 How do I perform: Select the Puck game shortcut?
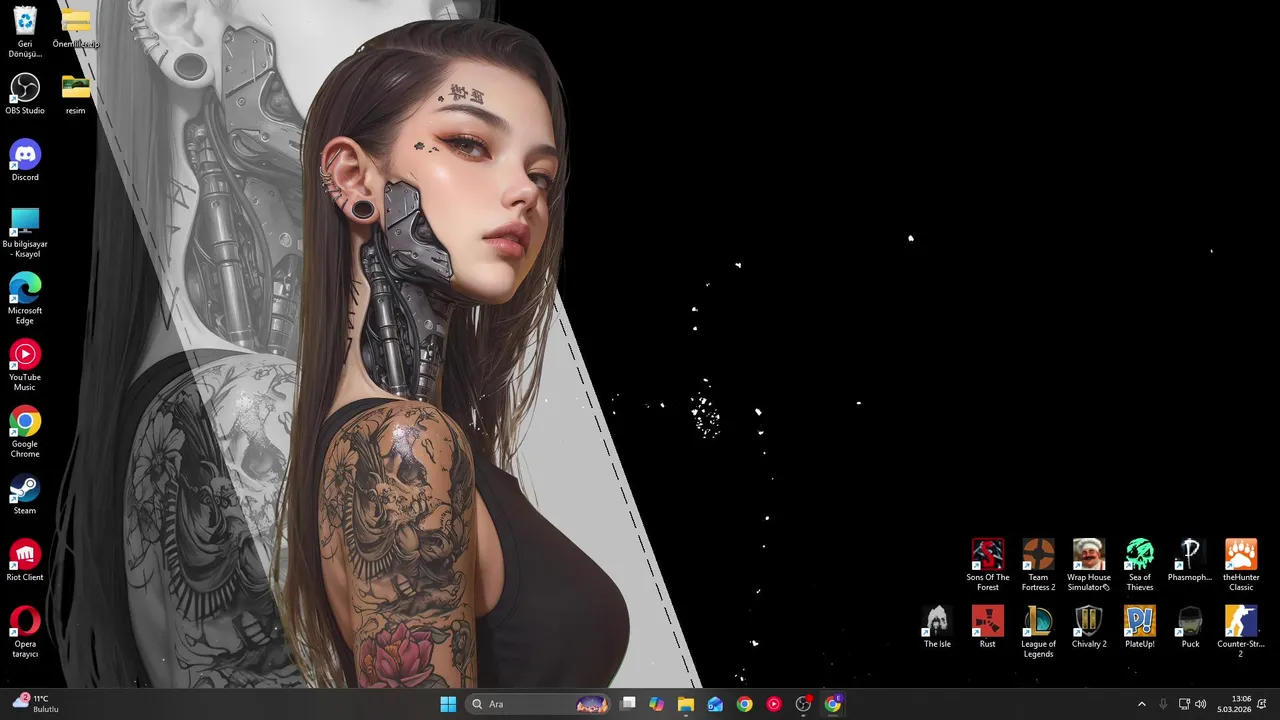pyautogui.click(x=1190, y=627)
